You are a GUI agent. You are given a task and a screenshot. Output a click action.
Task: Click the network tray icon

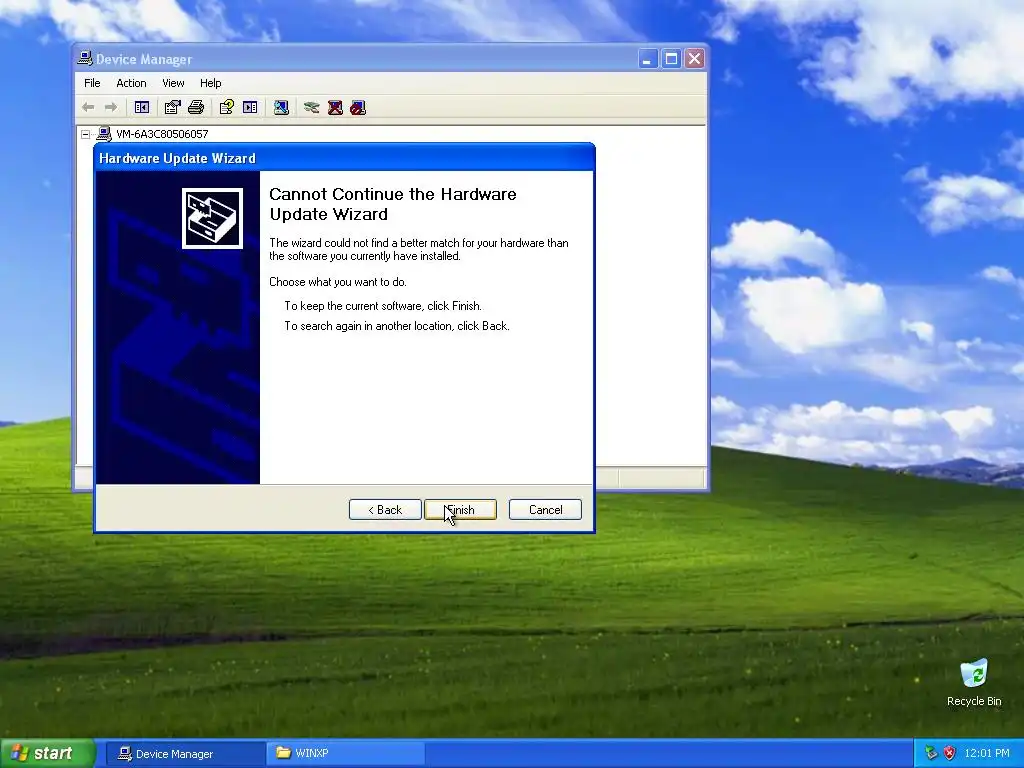(x=931, y=753)
